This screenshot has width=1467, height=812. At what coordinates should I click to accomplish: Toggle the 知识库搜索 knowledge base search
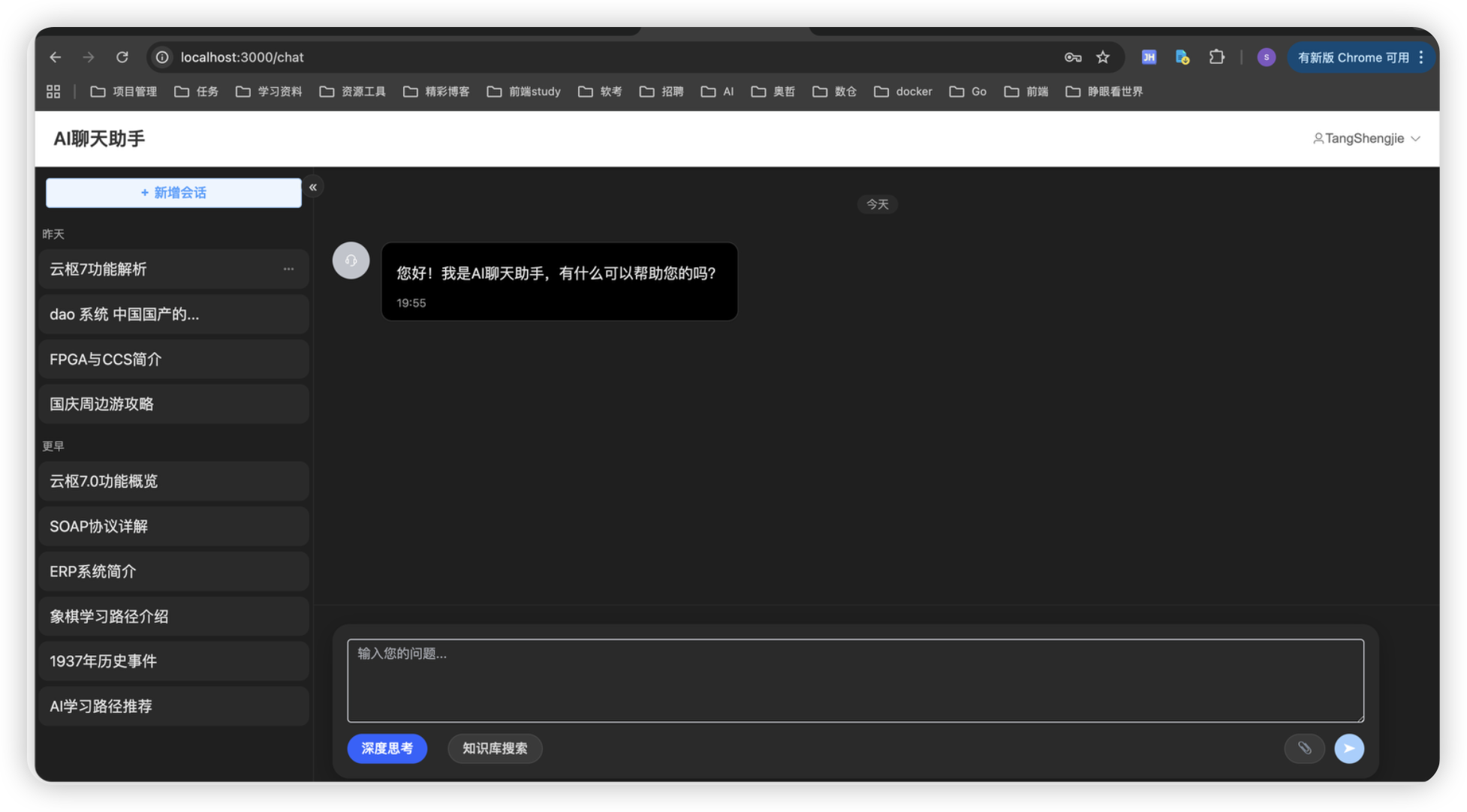tap(495, 748)
